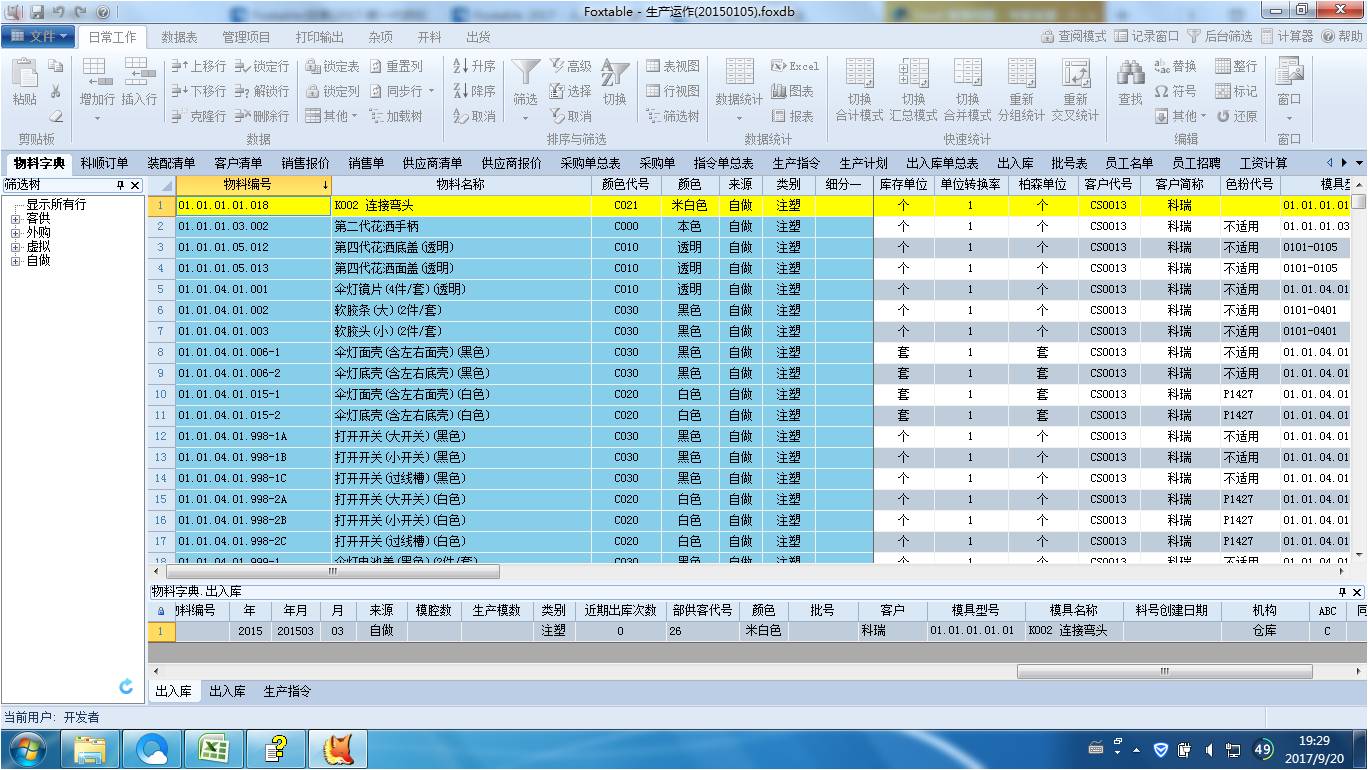Open the Excel app on the taskbar

214,748
